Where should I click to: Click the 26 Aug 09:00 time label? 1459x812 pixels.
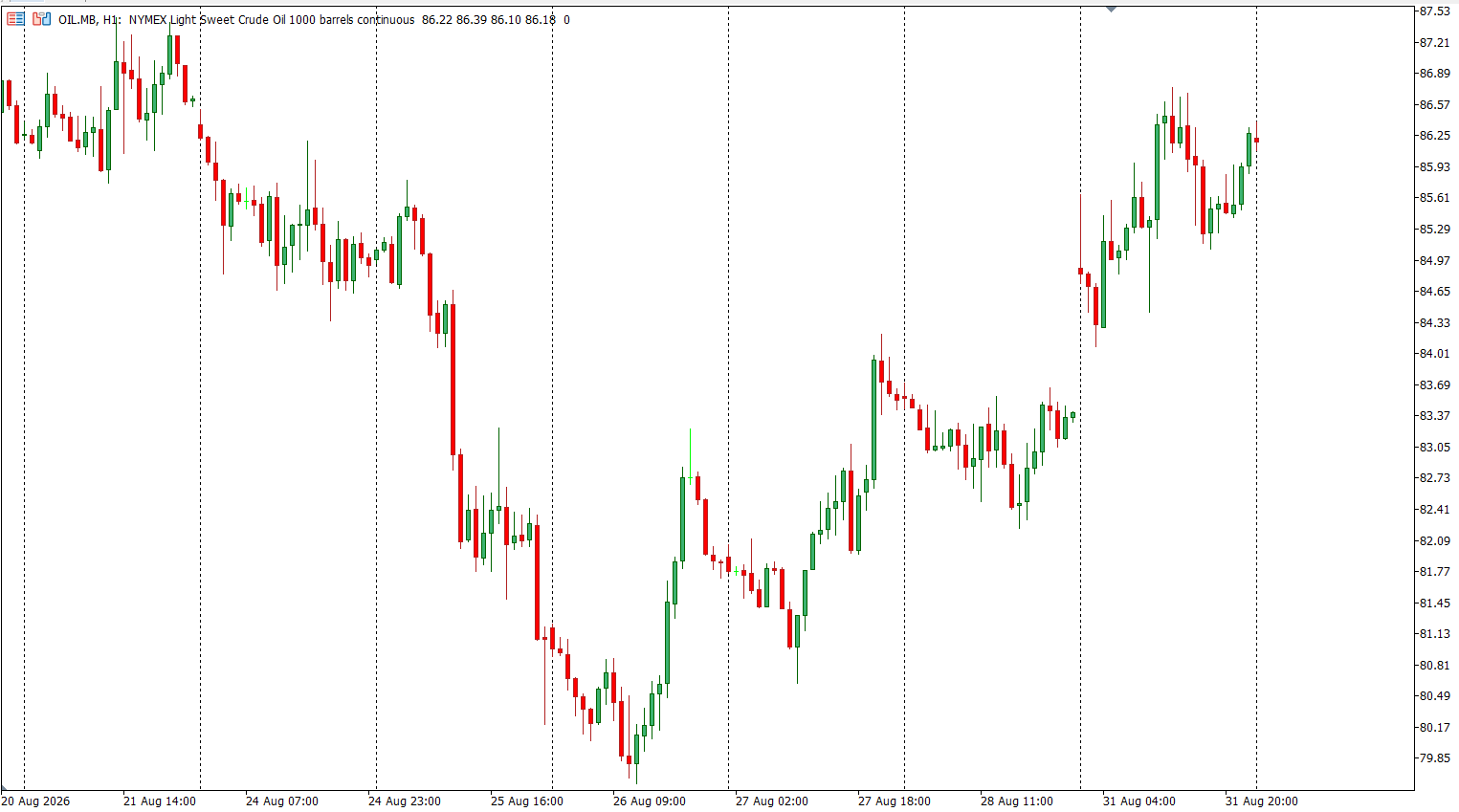coord(649,801)
